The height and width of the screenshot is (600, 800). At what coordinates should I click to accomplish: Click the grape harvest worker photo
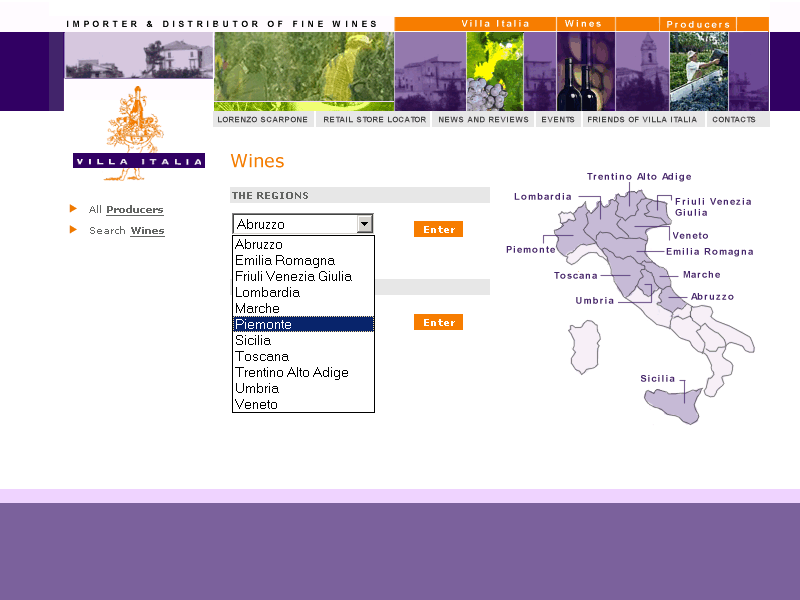point(698,71)
